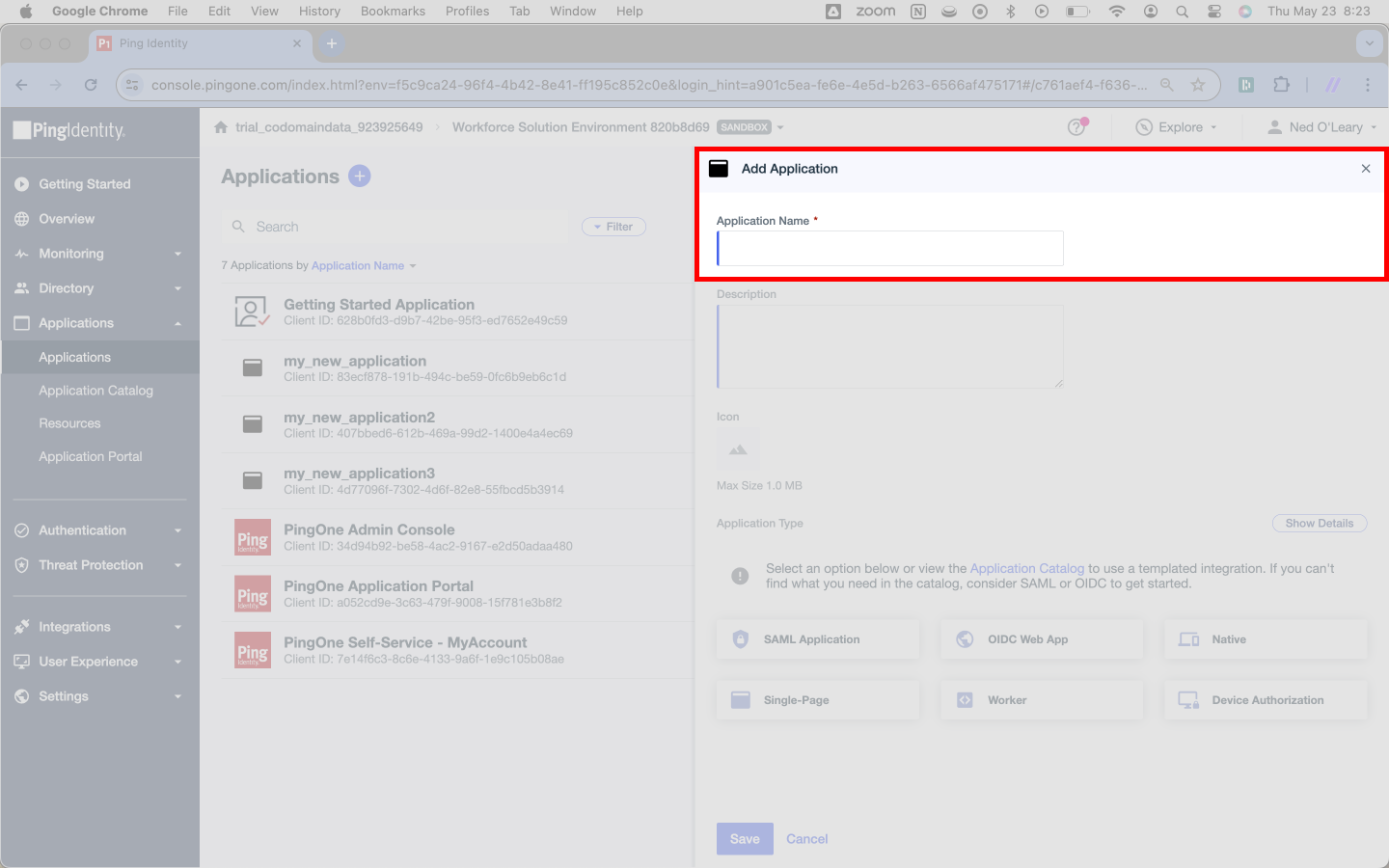Image resolution: width=1389 pixels, height=868 pixels.
Task: Click the plus icon beside Applications heading
Action: pos(360,176)
